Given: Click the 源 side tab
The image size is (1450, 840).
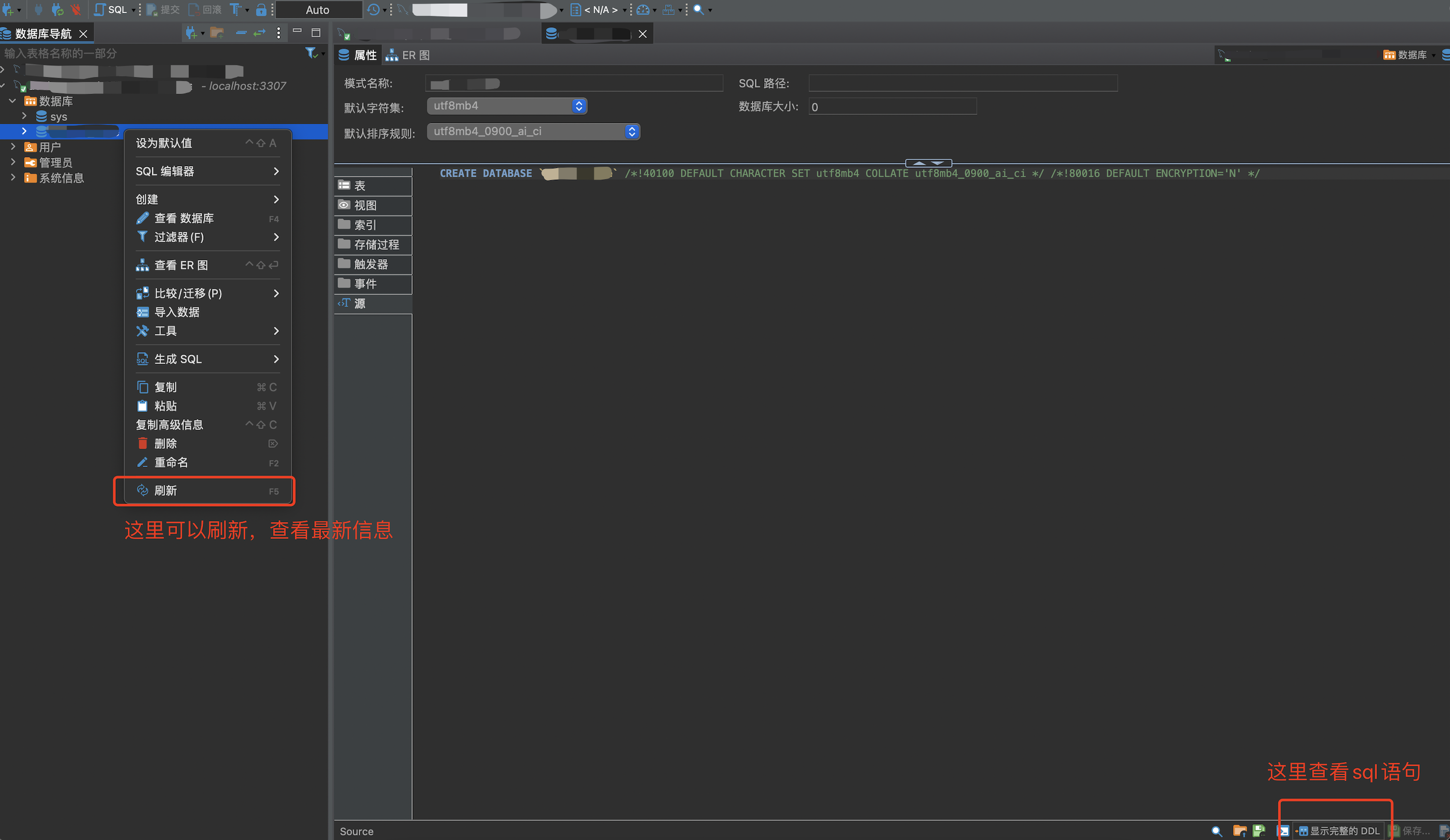Looking at the screenshot, I should (373, 304).
